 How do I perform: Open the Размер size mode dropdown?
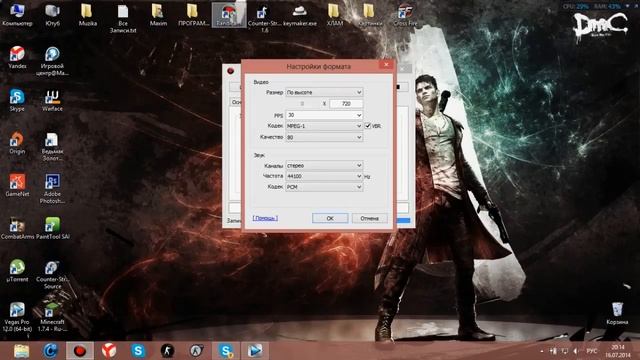[324, 92]
